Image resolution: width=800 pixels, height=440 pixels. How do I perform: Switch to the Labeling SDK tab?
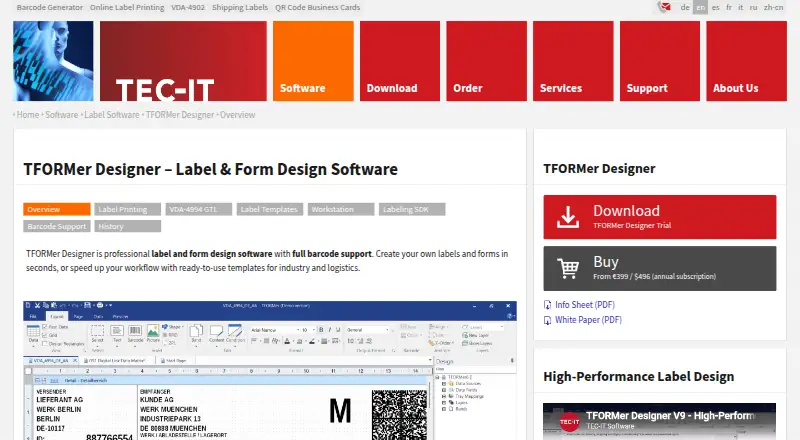[412, 209]
